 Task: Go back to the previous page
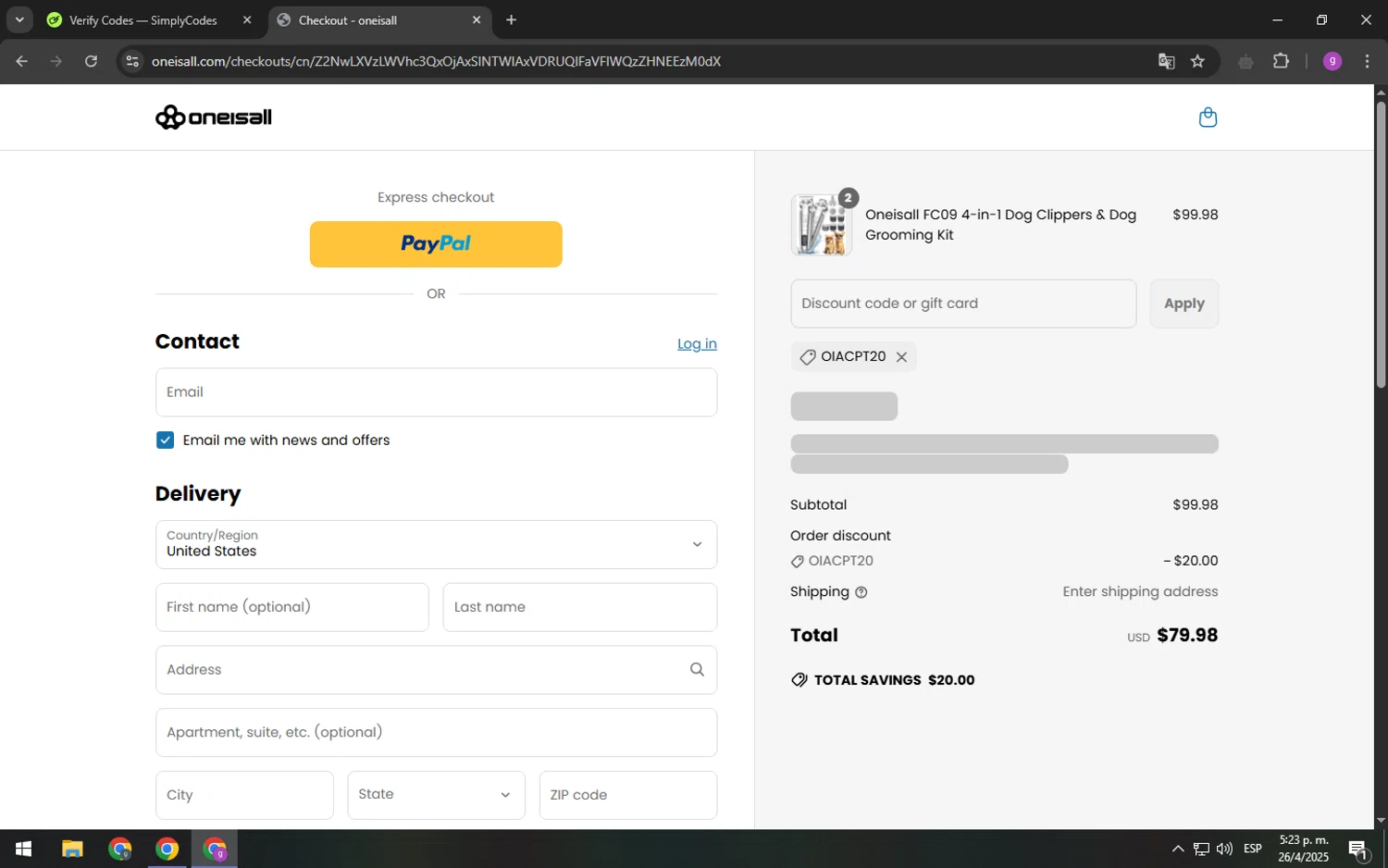click(x=22, y=61)
